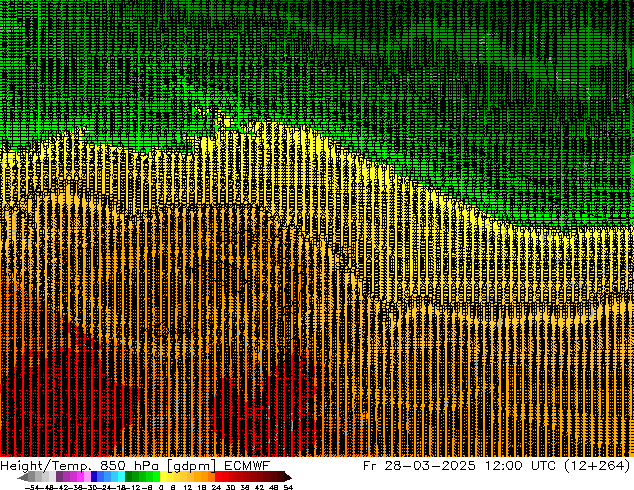The width and height of the screenshot is (634, 490).
Task: Pick the yellow 0 degree legend swatch
Action: click(x=163, y=476)
